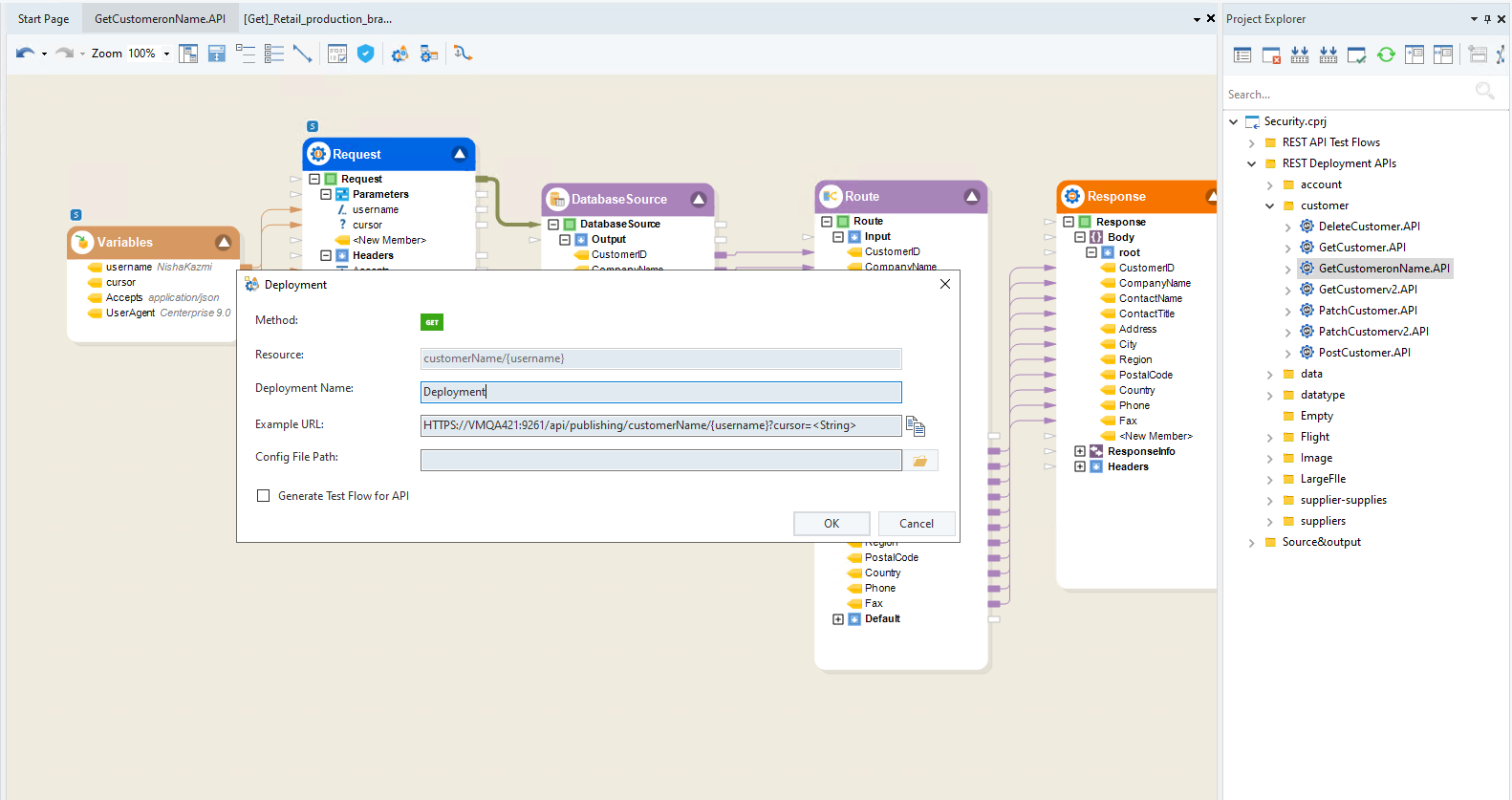This screenshot has width=1512, height=800.
Task: Open the Zoom percentage dropdown
Action: 166,54
